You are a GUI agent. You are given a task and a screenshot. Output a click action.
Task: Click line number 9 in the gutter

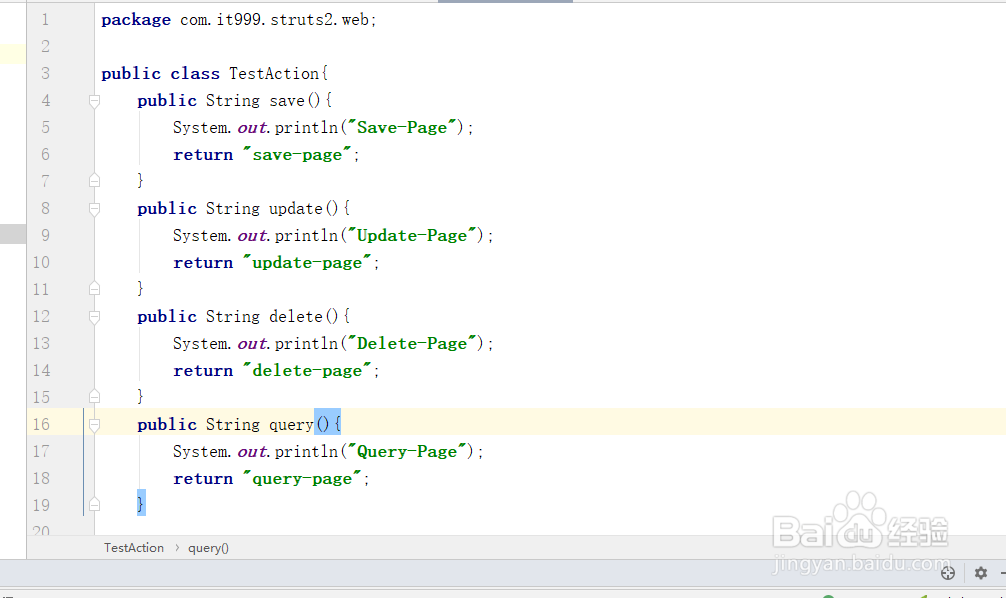click(45, 235)
